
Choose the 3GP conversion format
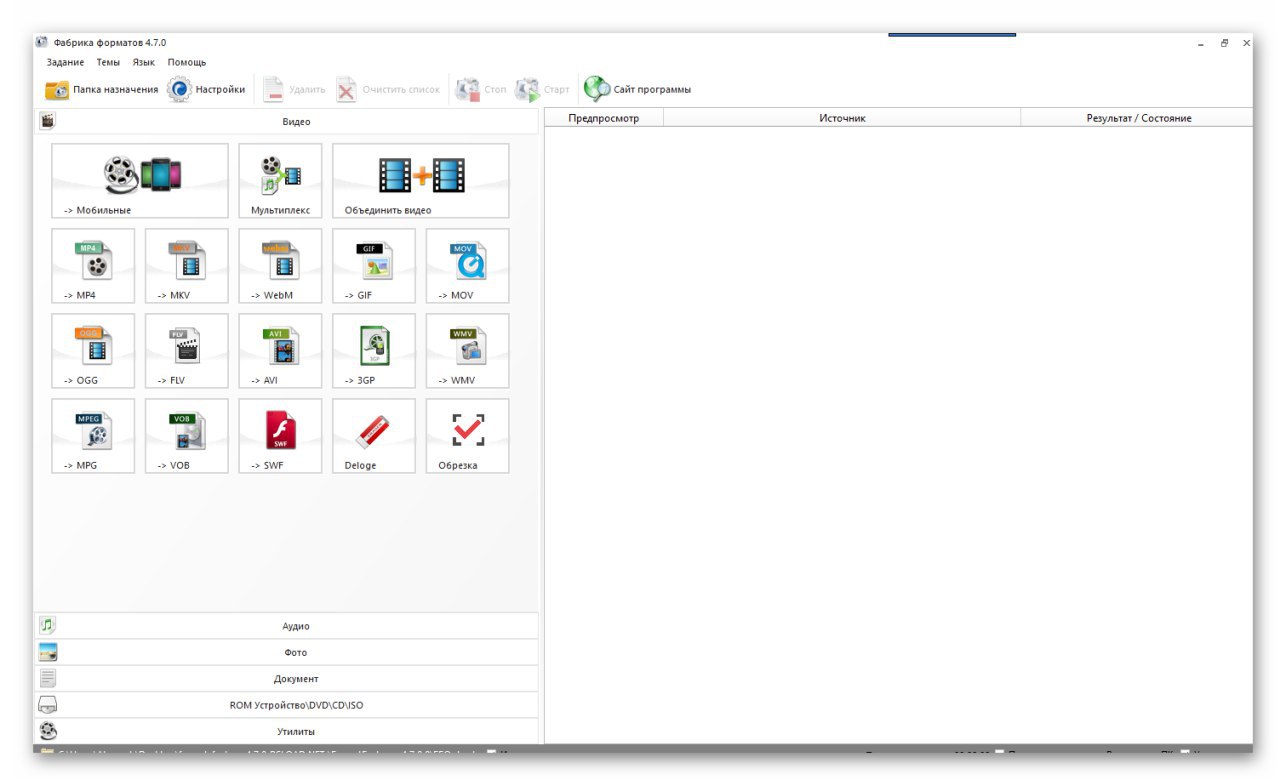pos(374,351)
